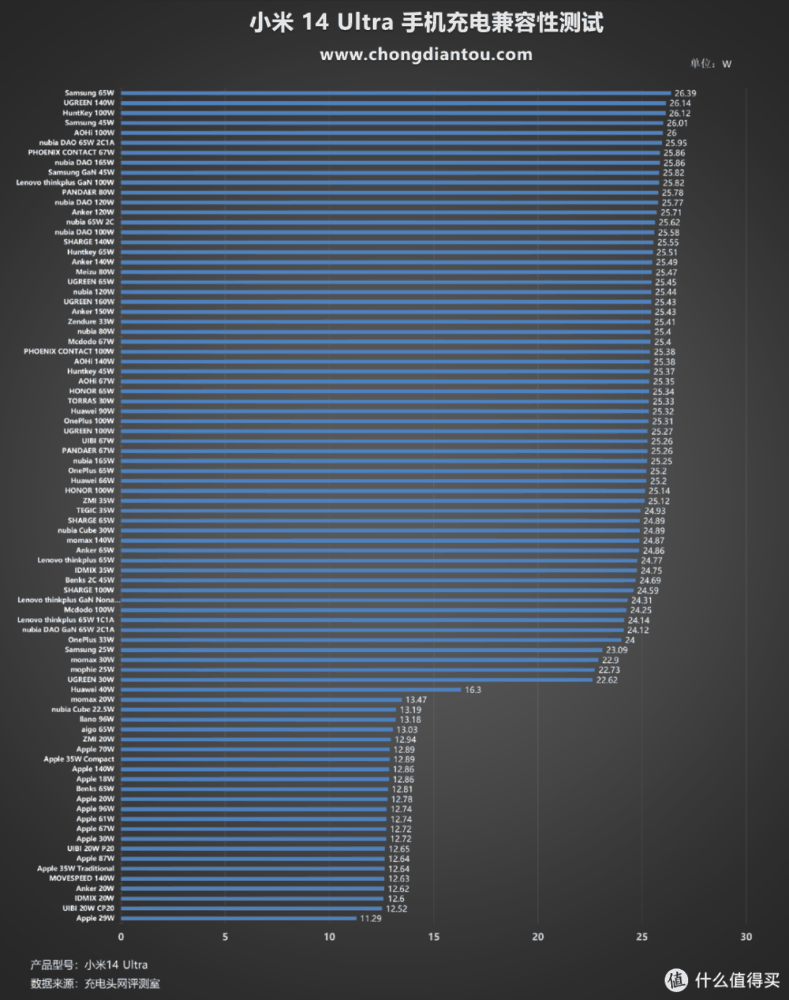The width and height of the screenshot is (789, 1000).
Task: Click the chart title 小米 14 Ultra 手机充电兼容性测试
Action: (426, 21)
